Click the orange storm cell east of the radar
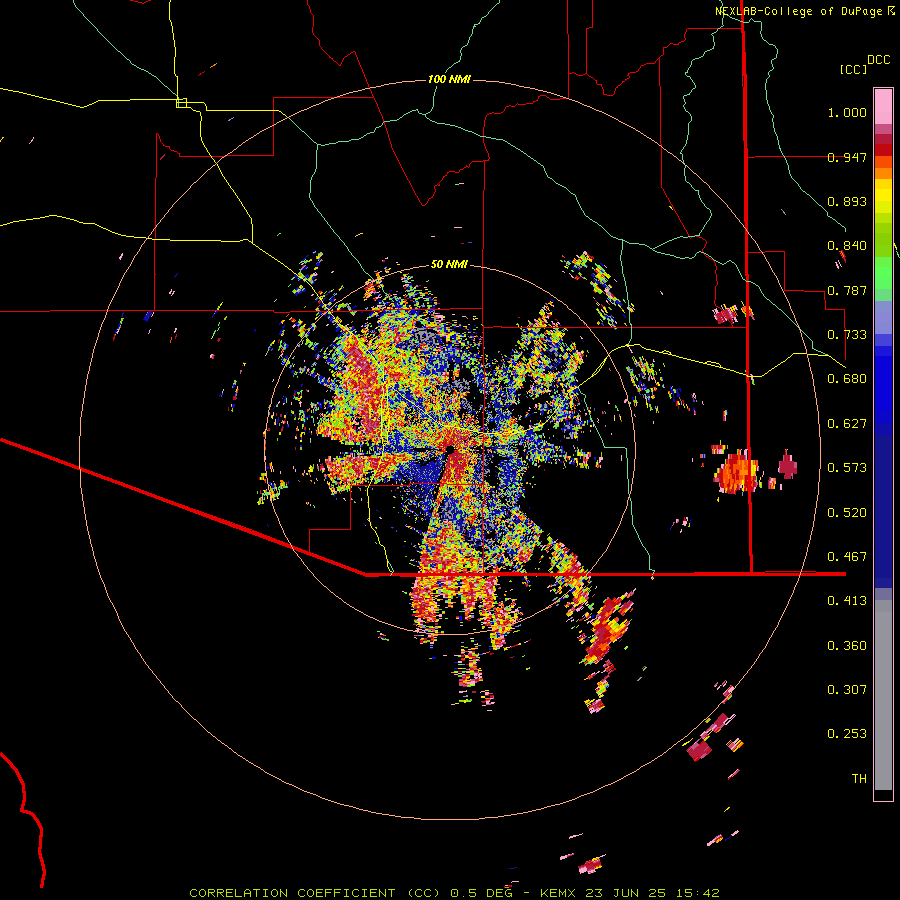This screenshot has width=900, height=900. coord(736,472)
